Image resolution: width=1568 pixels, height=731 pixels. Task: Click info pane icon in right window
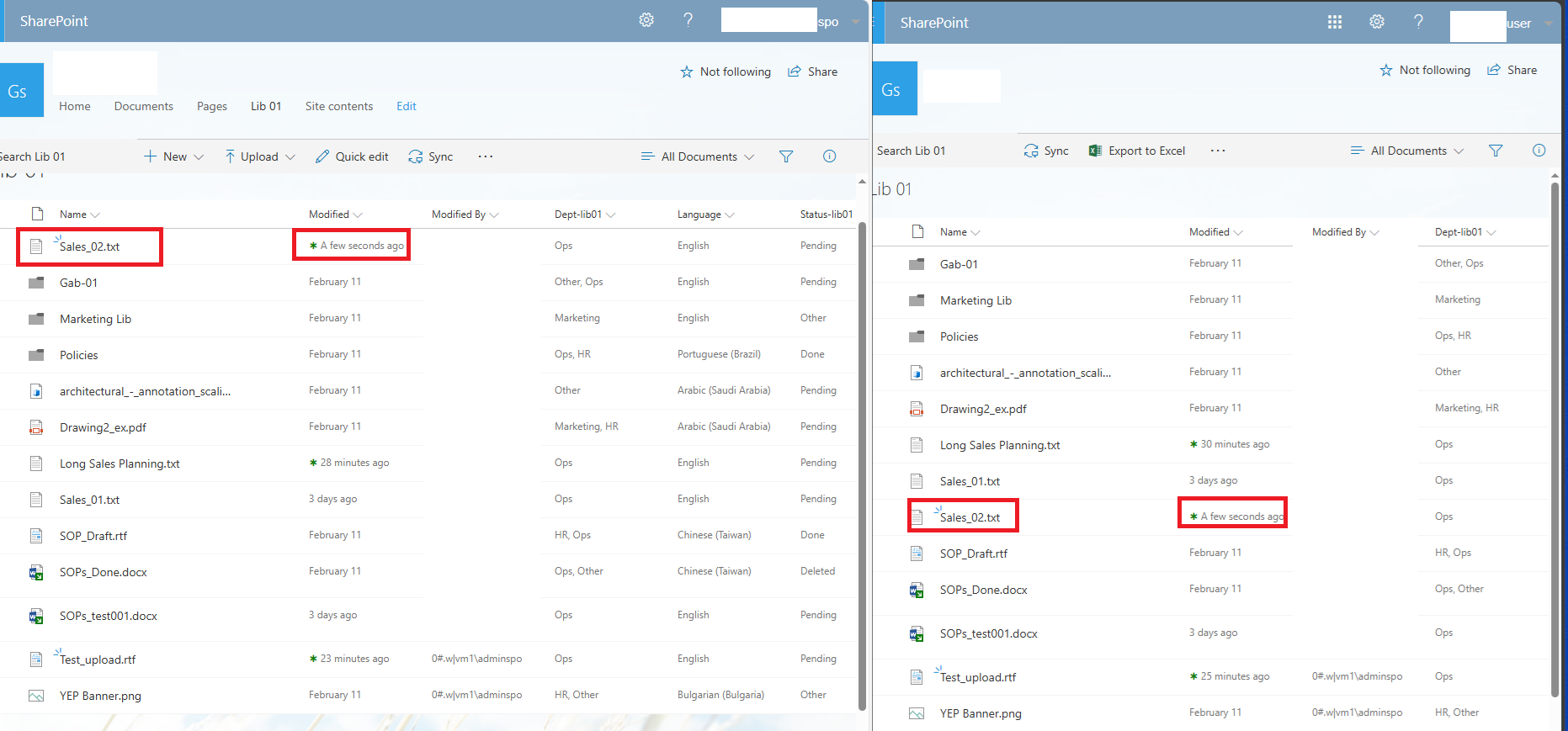(x=1539, y=151)
